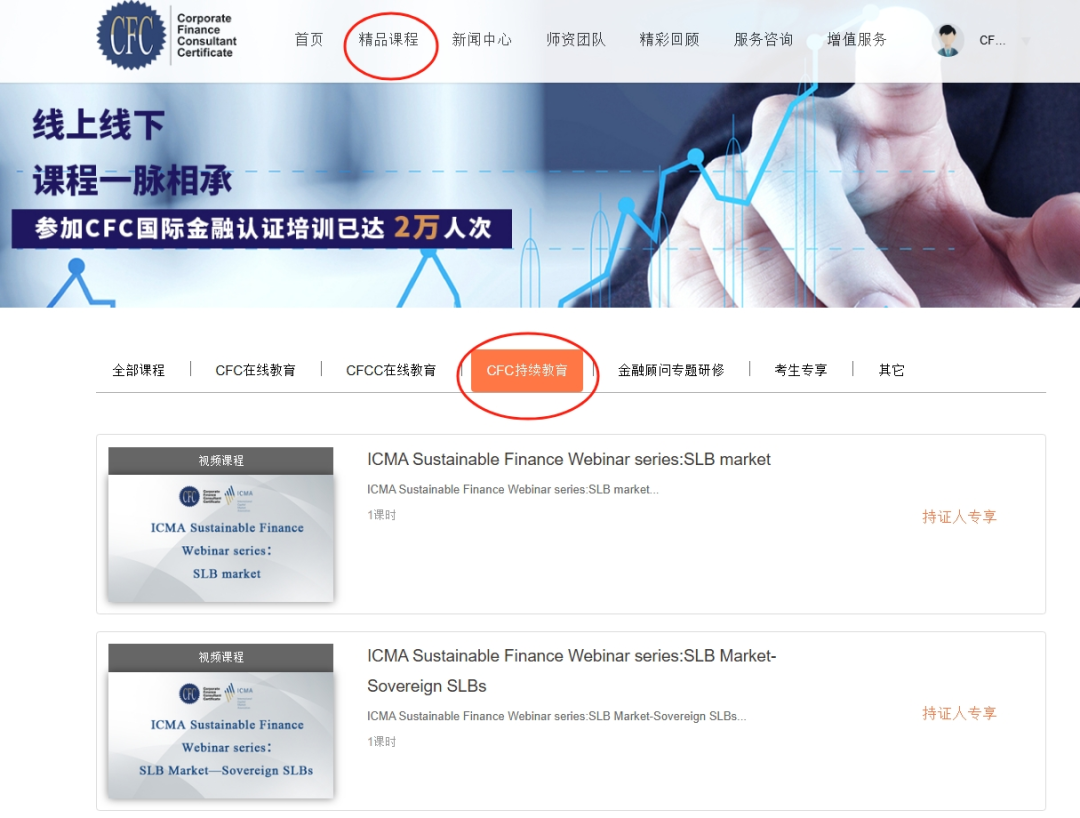The width and height of the screenshot is (1080, 818).
Task: Open 精品课程 menu item
Action: (388, 40)
